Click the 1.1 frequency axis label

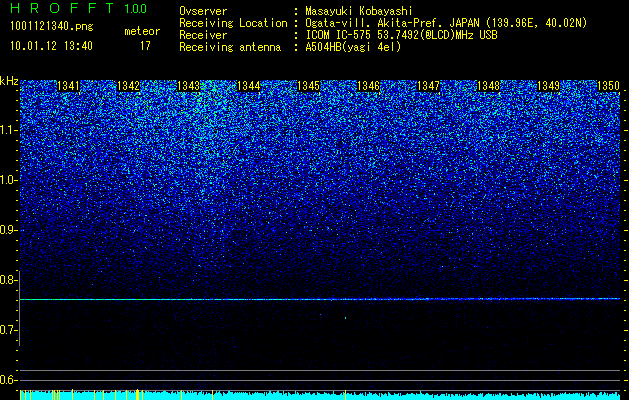coord(8,130)
